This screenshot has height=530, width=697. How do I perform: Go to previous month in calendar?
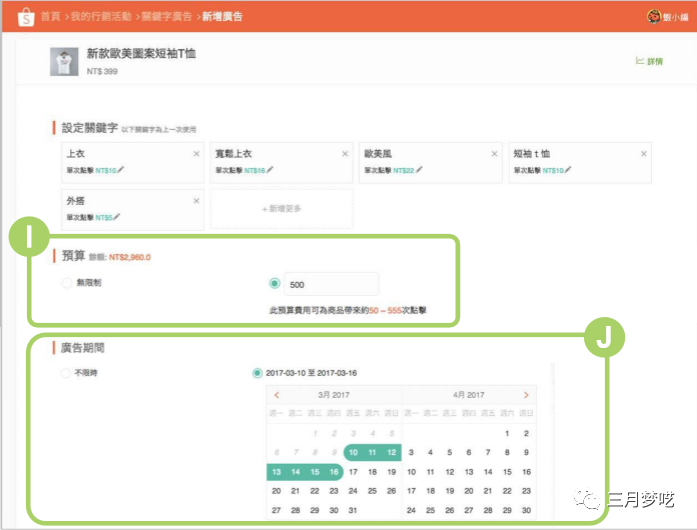(277, 395)
